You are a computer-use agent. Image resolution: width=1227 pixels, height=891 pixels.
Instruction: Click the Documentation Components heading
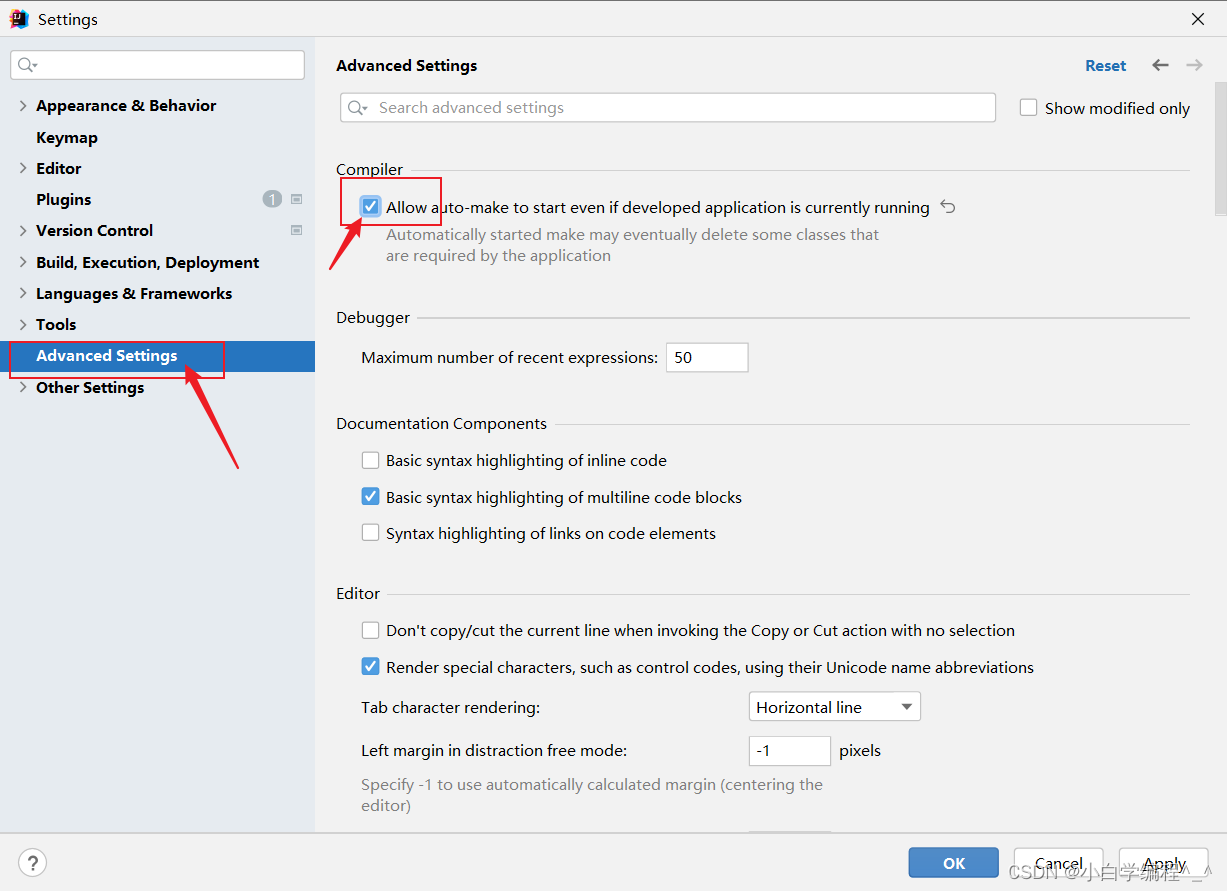(442, 423)
